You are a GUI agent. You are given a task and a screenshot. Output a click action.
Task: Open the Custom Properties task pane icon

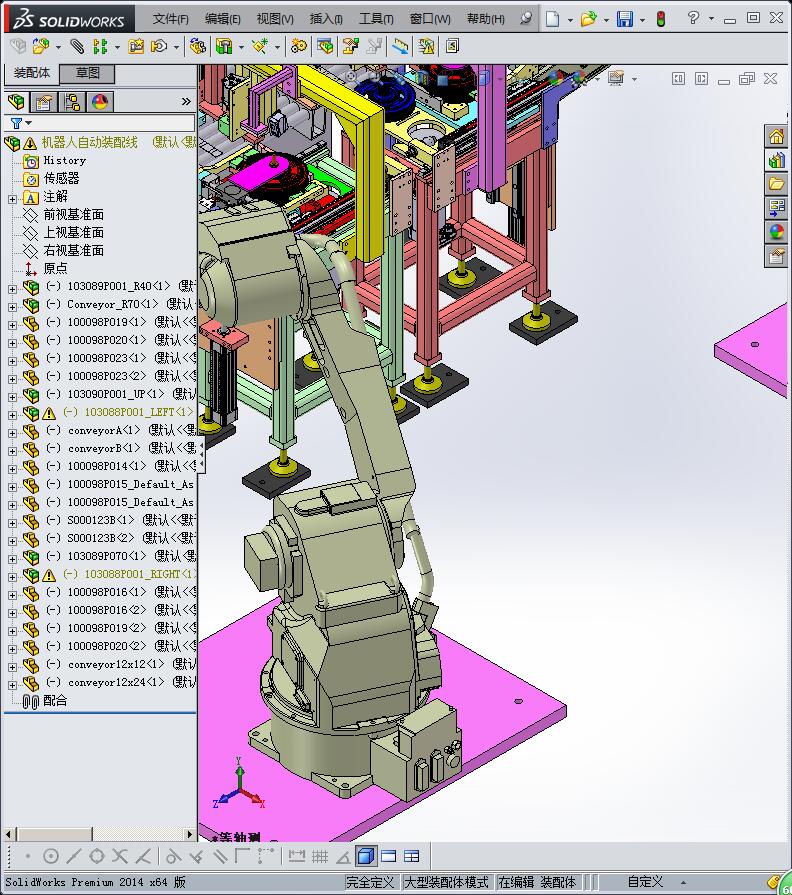click(x=776, y=256)
